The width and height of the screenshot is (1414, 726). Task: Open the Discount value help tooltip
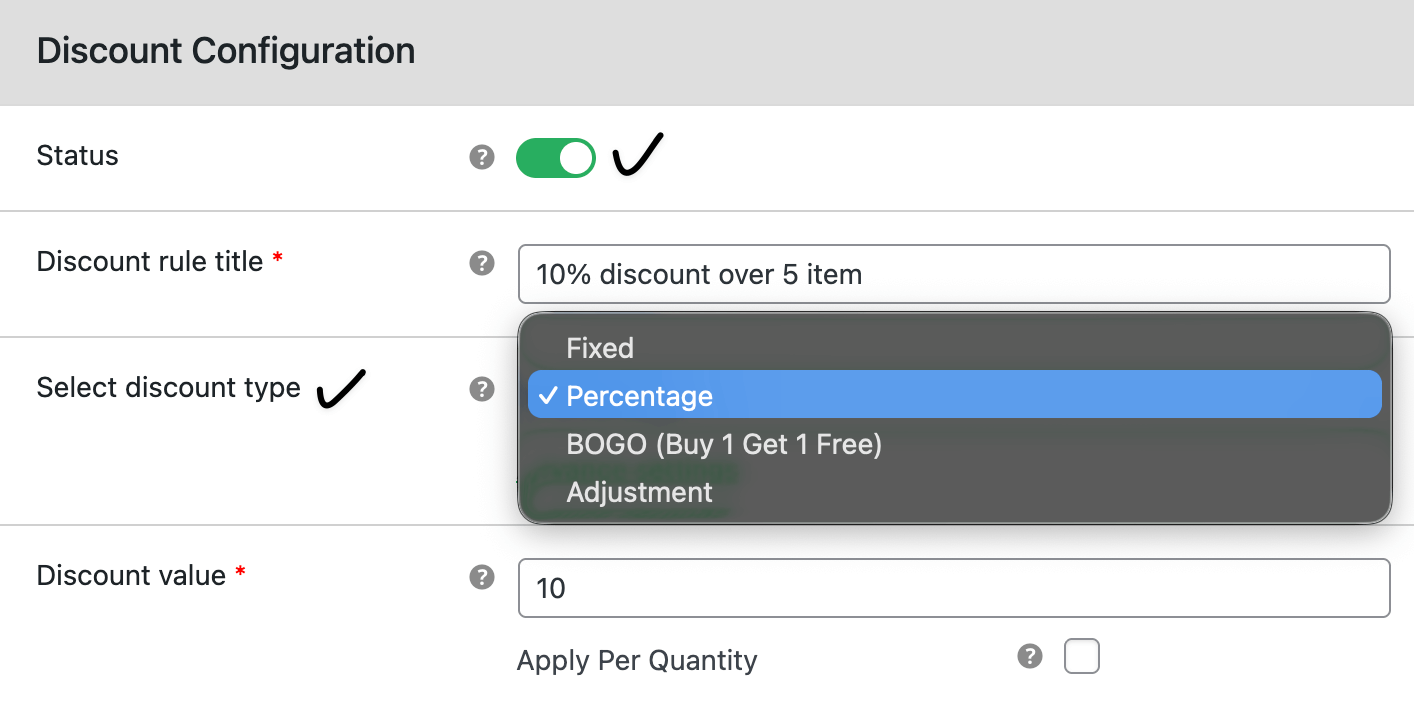point(482,577)
